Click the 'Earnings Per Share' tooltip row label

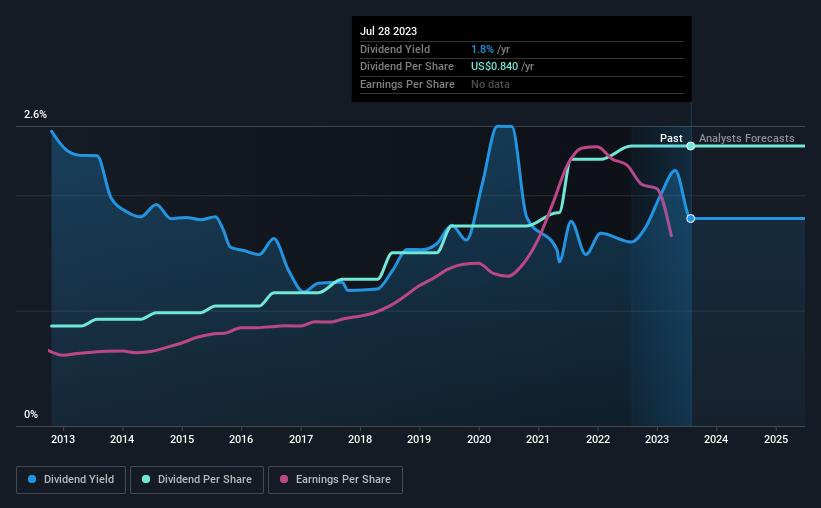[407, 84]
